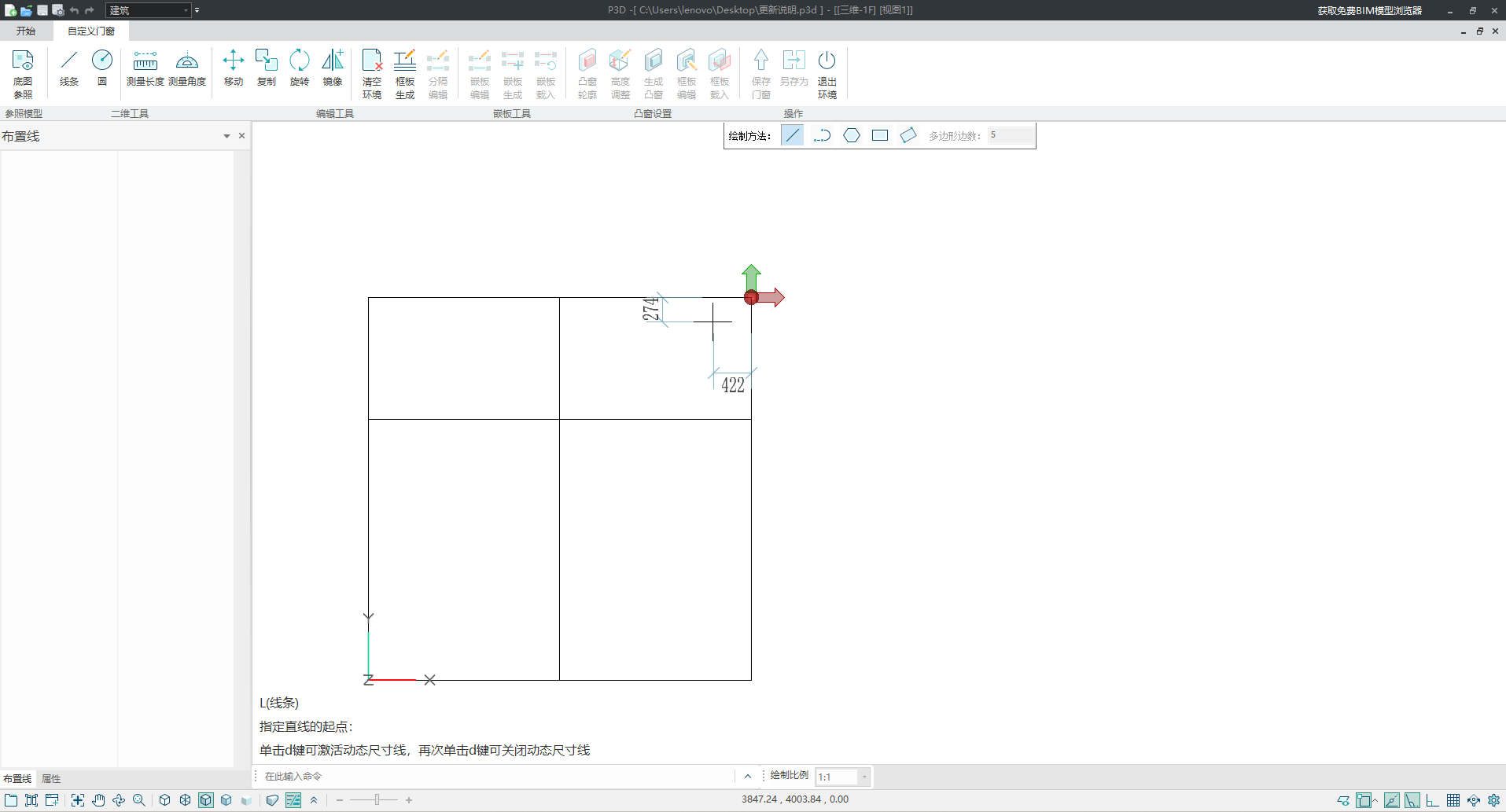
Task: Toggle the grid display in status bar
Action: (x=1453, y=800)
